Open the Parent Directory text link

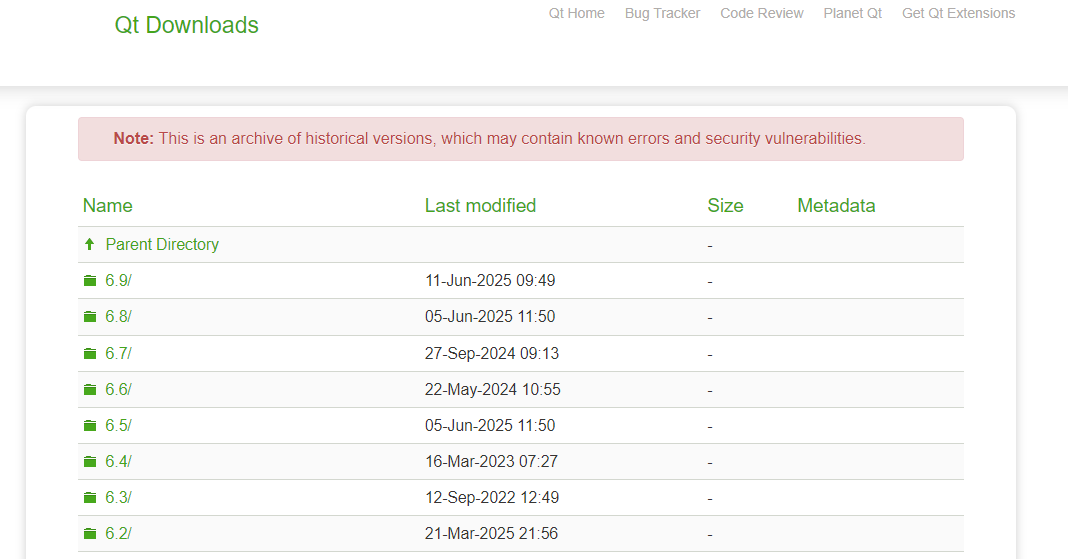162,244
